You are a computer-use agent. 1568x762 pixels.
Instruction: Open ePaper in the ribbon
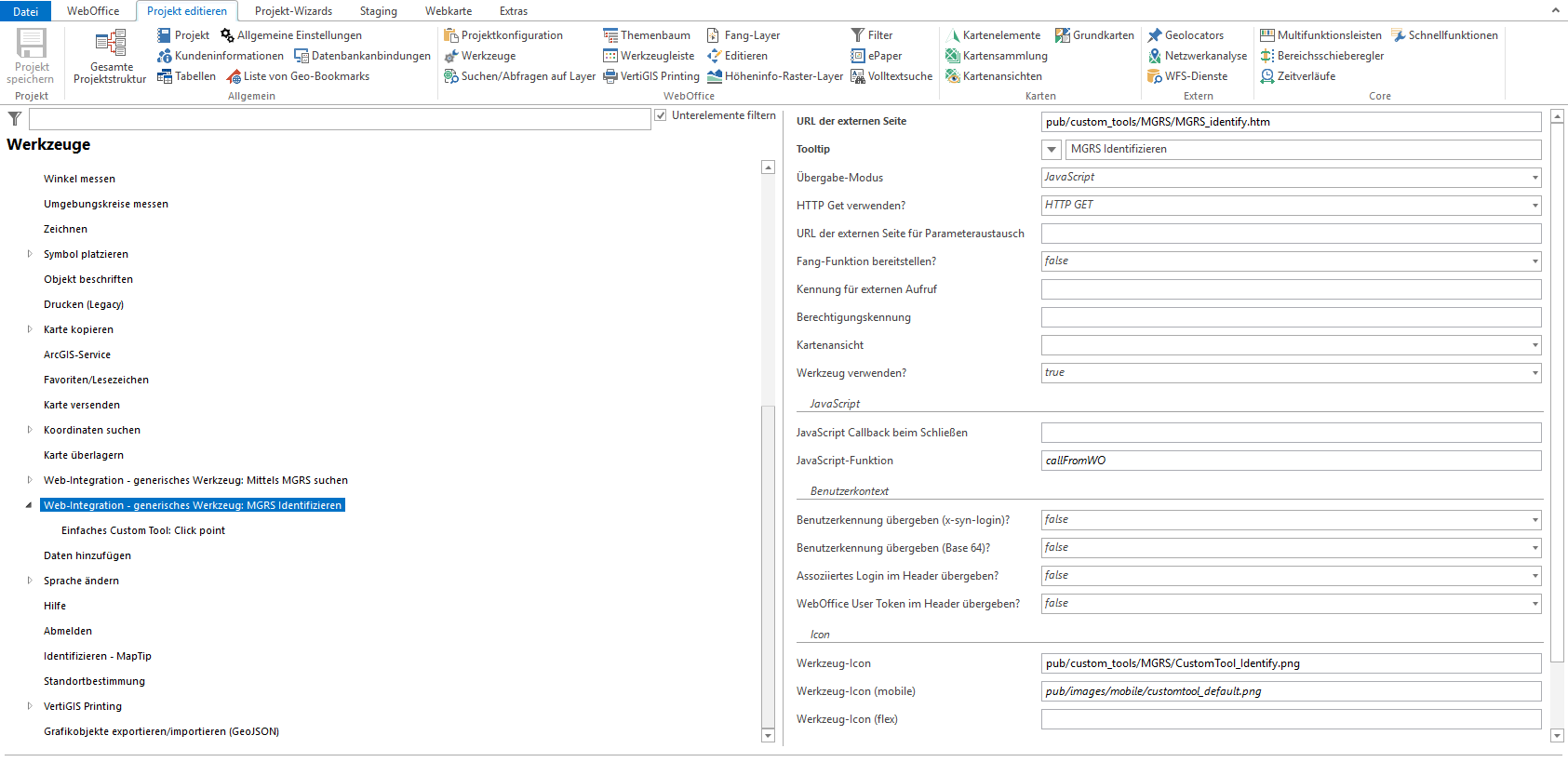[876, 56]
